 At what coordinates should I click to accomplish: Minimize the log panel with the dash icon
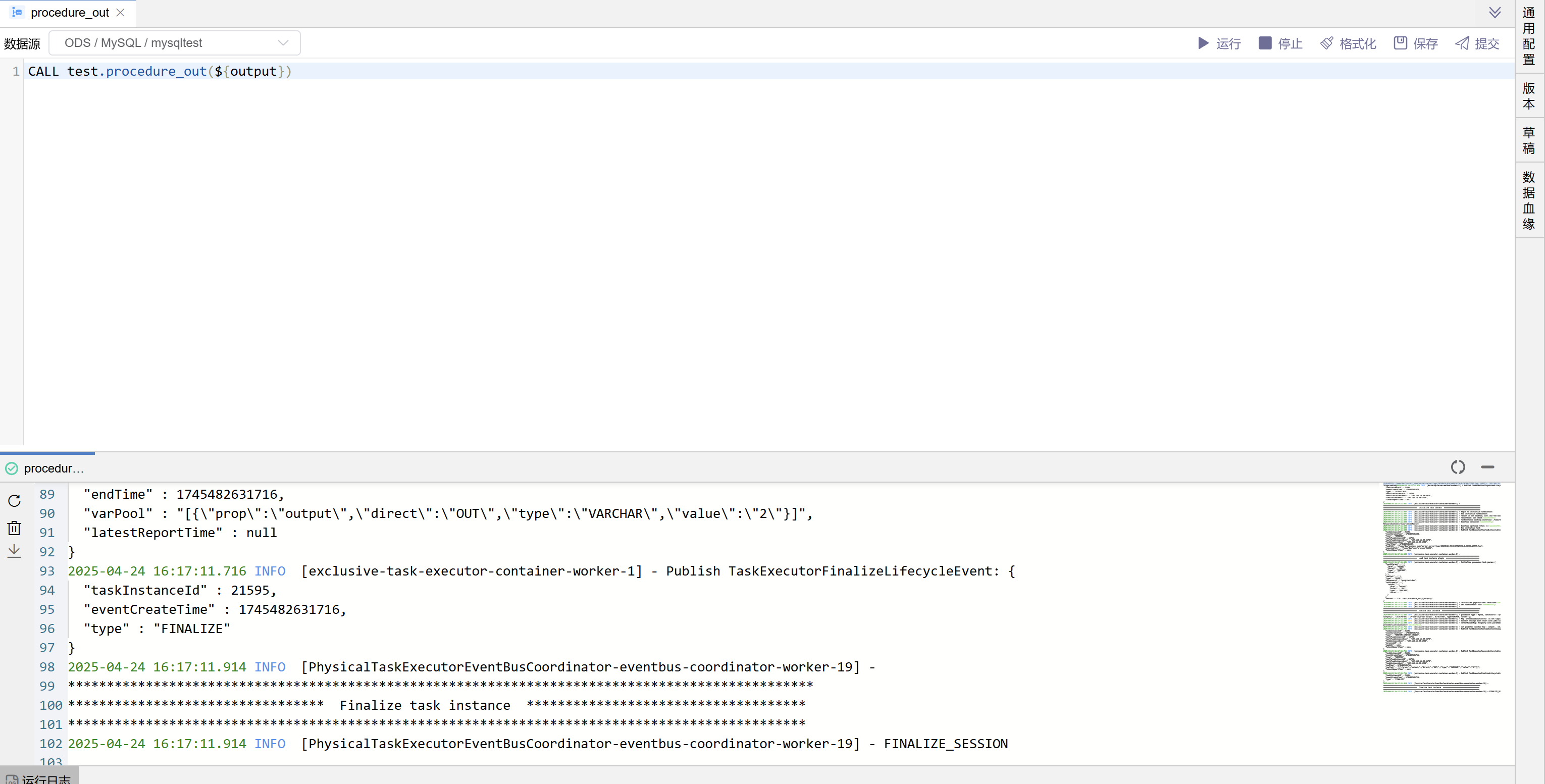[x=1487, y=466]
